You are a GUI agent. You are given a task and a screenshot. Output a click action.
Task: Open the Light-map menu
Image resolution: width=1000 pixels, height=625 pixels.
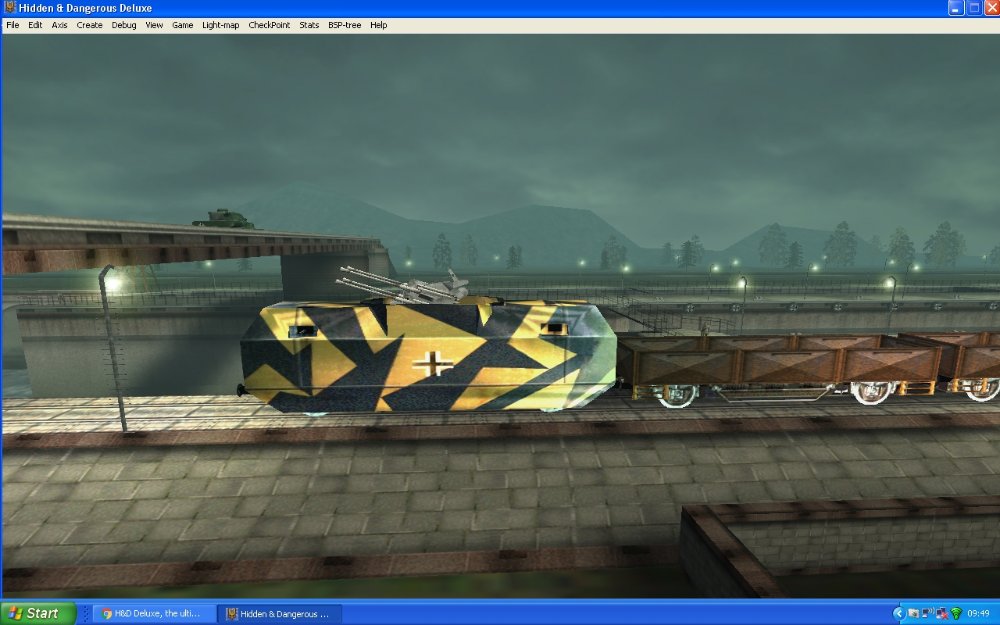[x=221, y=25]
